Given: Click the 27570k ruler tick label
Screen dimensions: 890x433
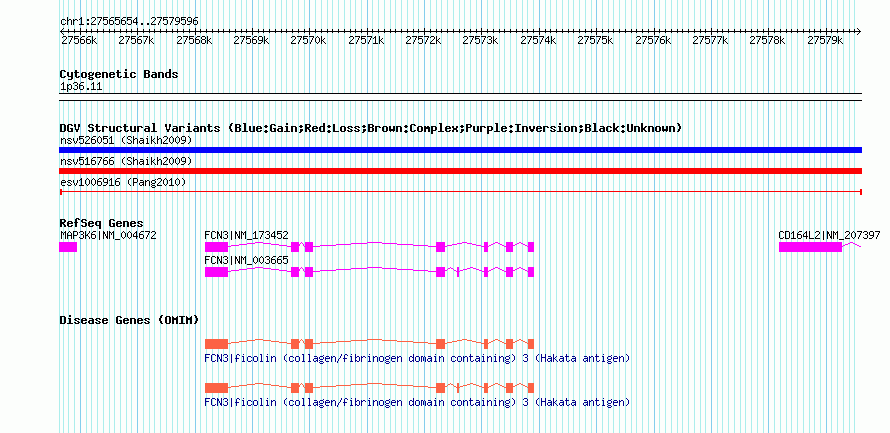Looking at the screenshot, I should click(308, 40).
